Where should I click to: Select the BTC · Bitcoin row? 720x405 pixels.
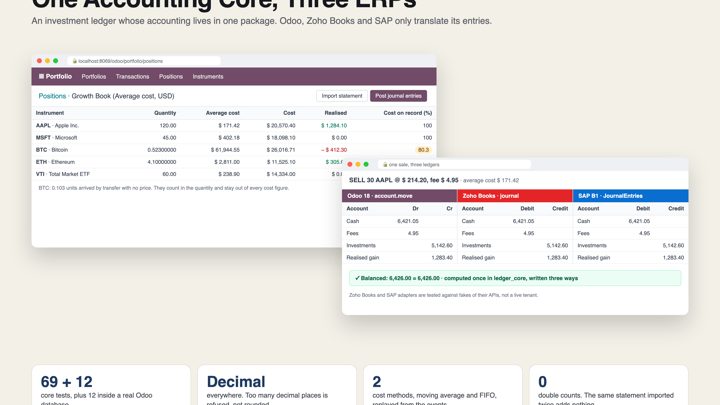[x=234, y=150]
